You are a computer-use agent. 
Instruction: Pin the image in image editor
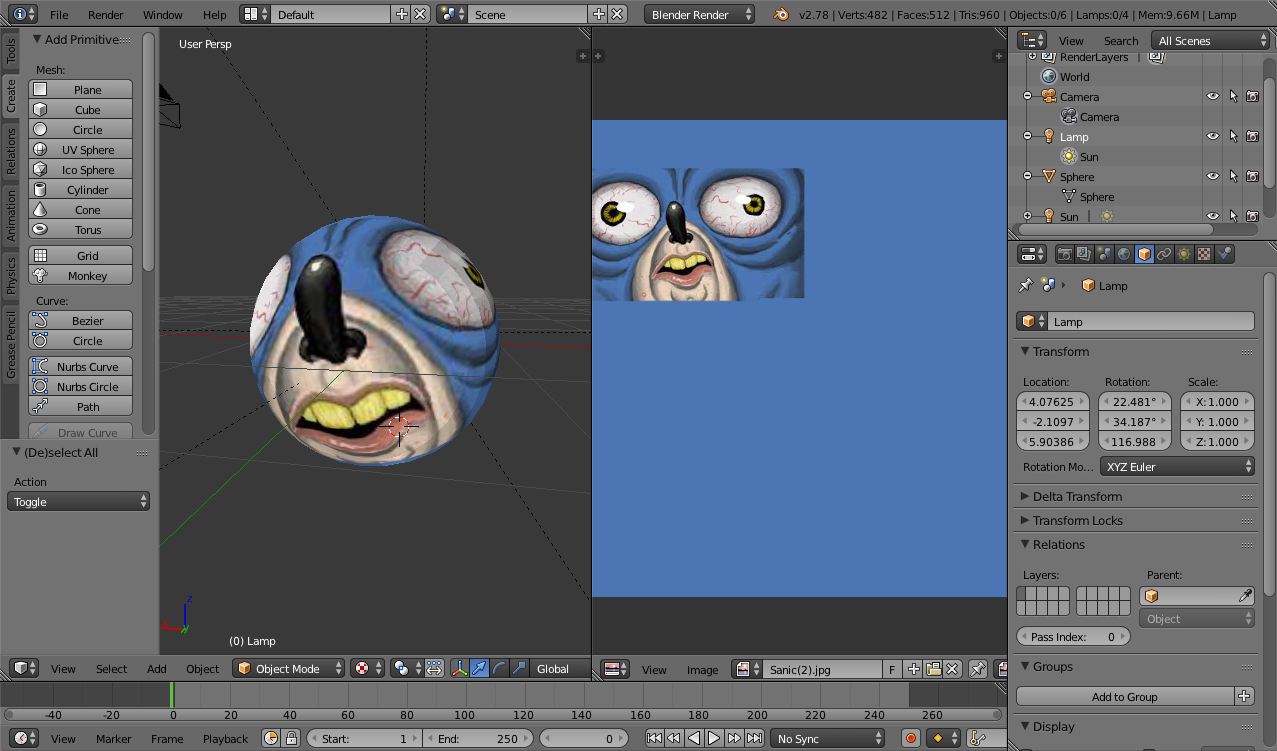pyautogui.click(x=978, y=669)
